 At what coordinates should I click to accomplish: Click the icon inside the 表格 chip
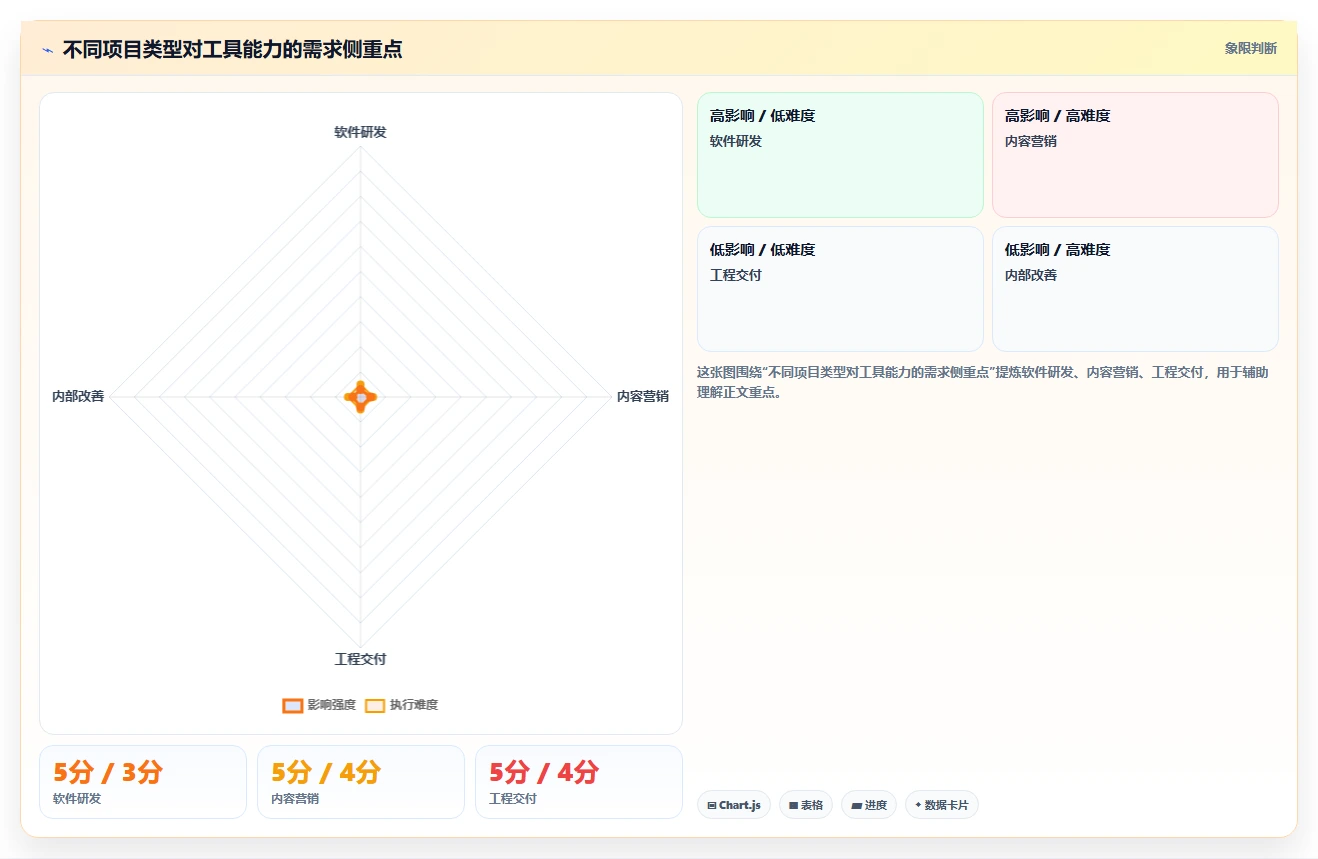(794, 805)
